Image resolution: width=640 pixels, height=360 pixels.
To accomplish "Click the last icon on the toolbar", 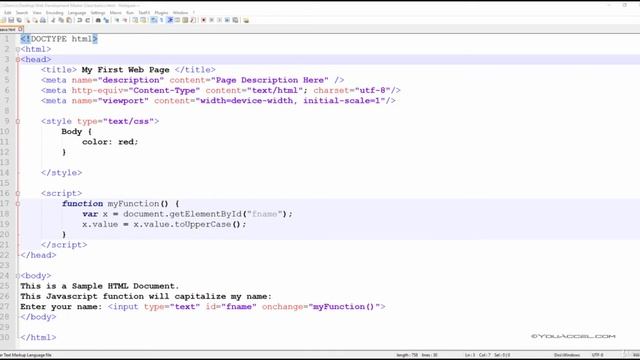I will tap(246, 20).
